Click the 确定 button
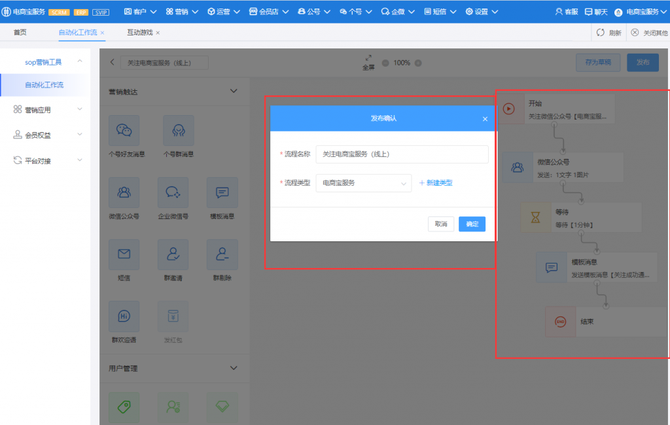 coord(472,224)
